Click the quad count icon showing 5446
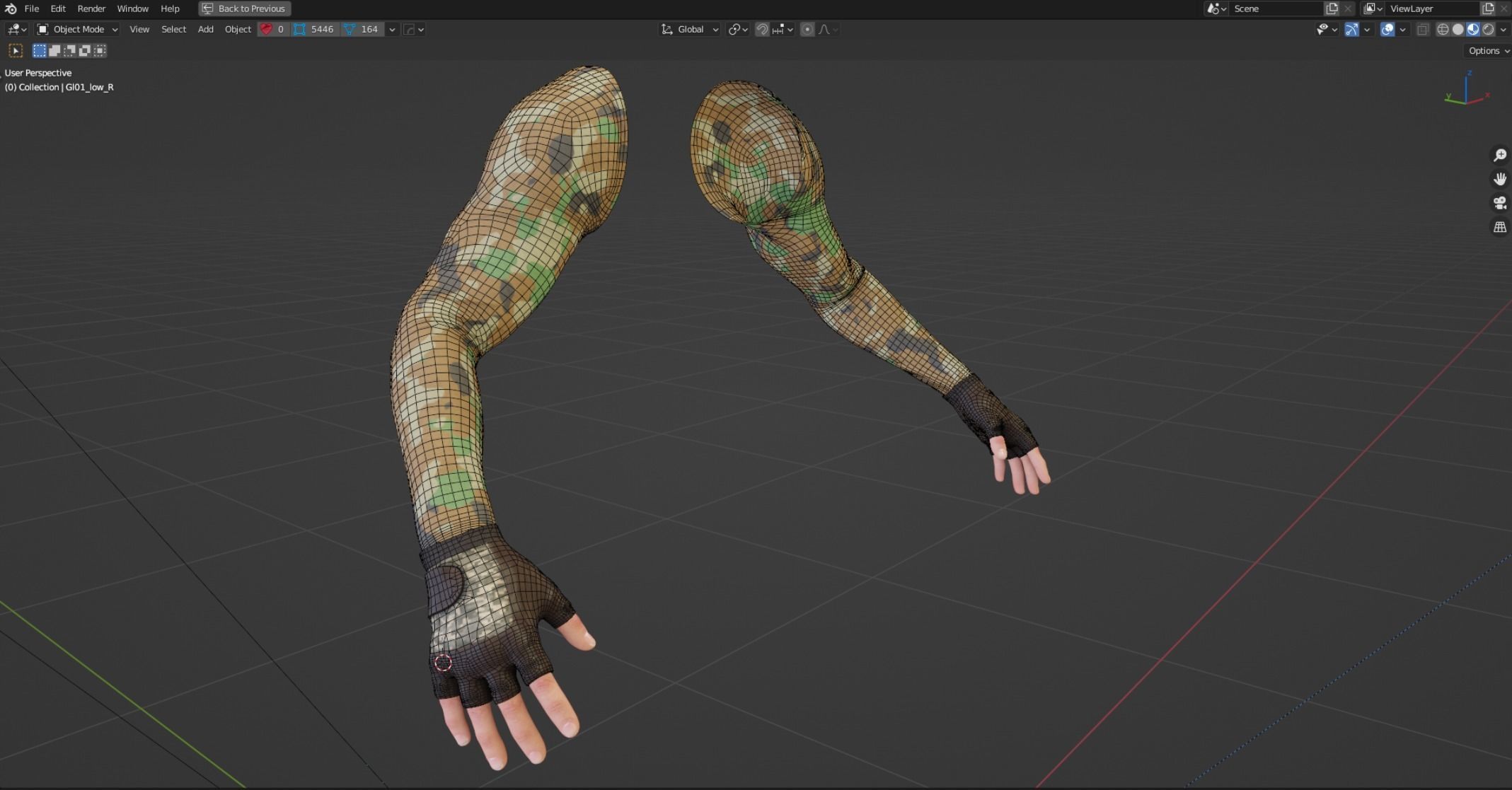1512x790 pixels. pyautogui.click(x=315, y=29)
